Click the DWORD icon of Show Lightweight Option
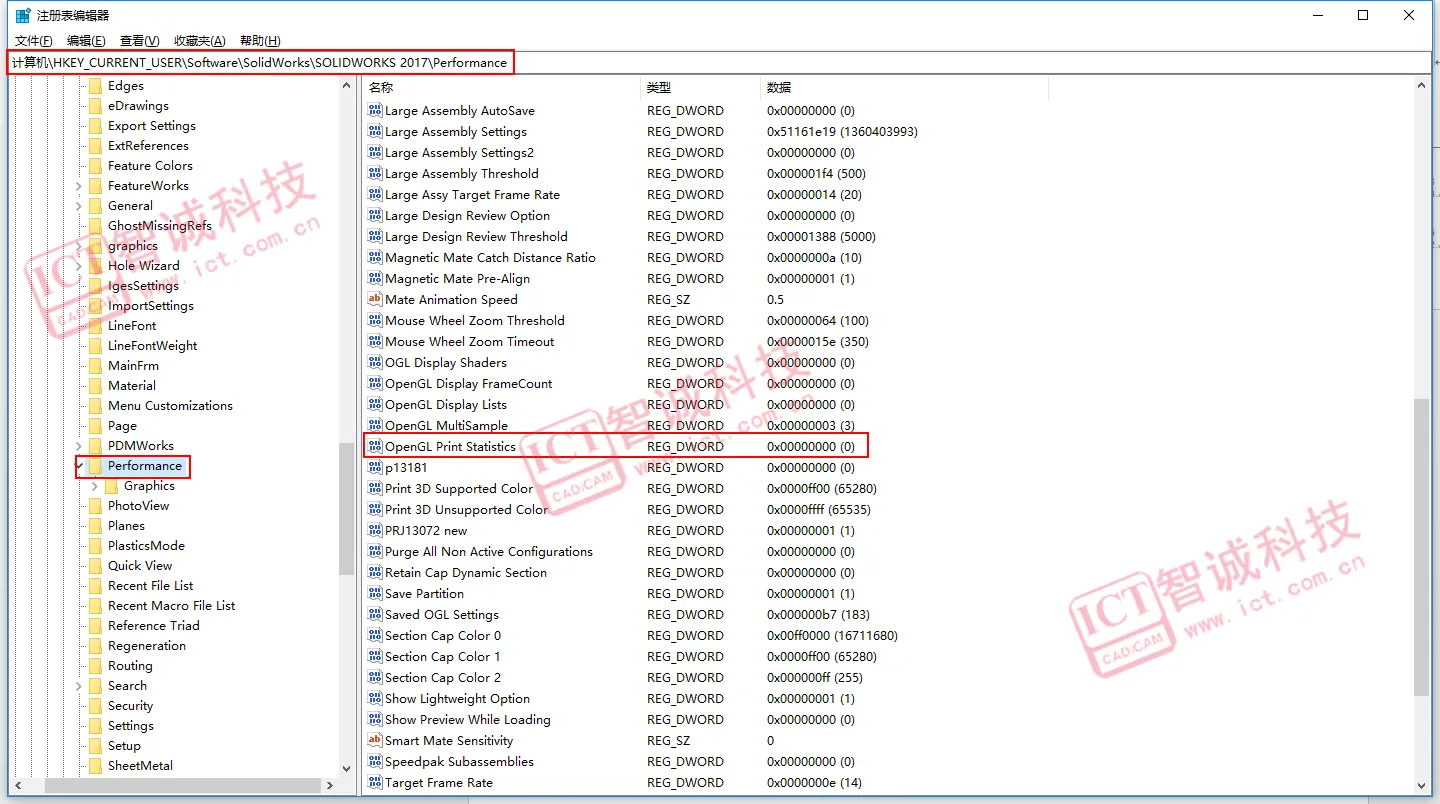This screenshot has width=1440, height=804. [375, 699]
